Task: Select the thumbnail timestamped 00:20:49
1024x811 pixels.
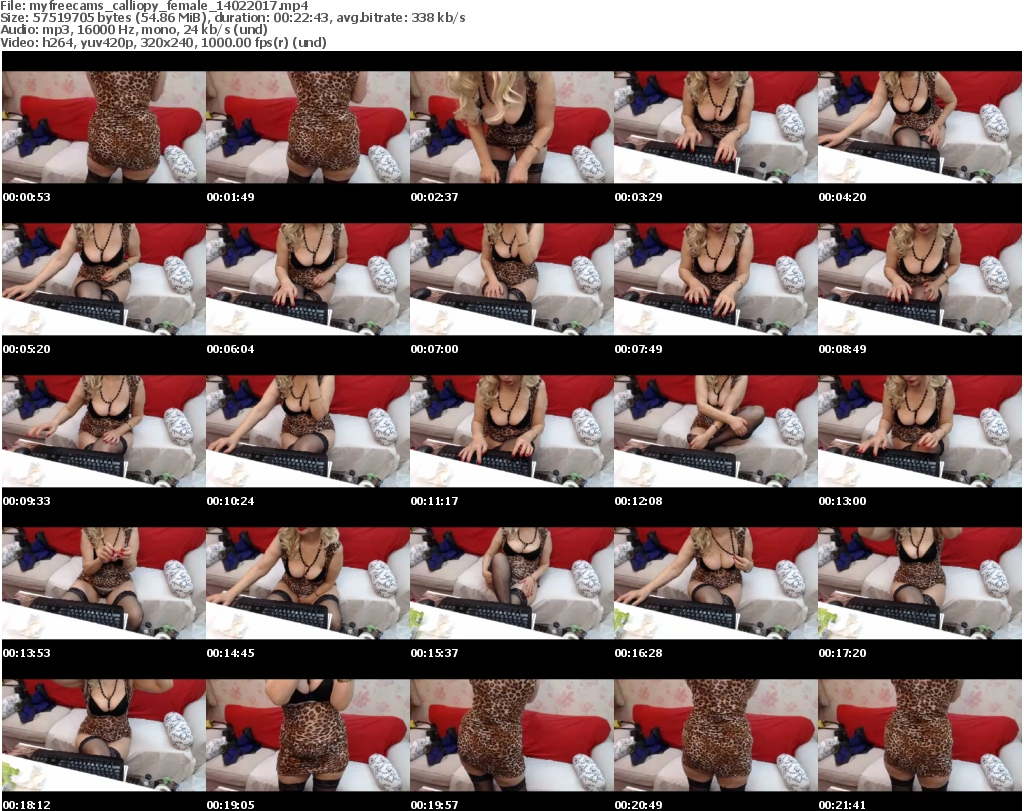Action: pyautogui.click(x=716, y=735)
